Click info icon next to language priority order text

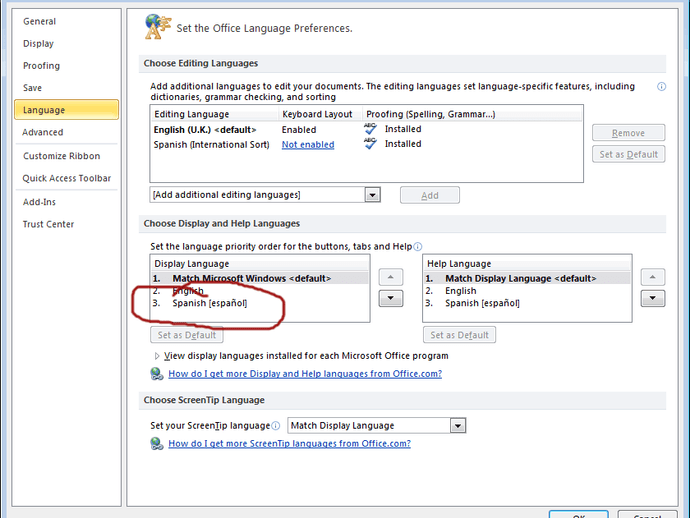[x=418, y=246]
